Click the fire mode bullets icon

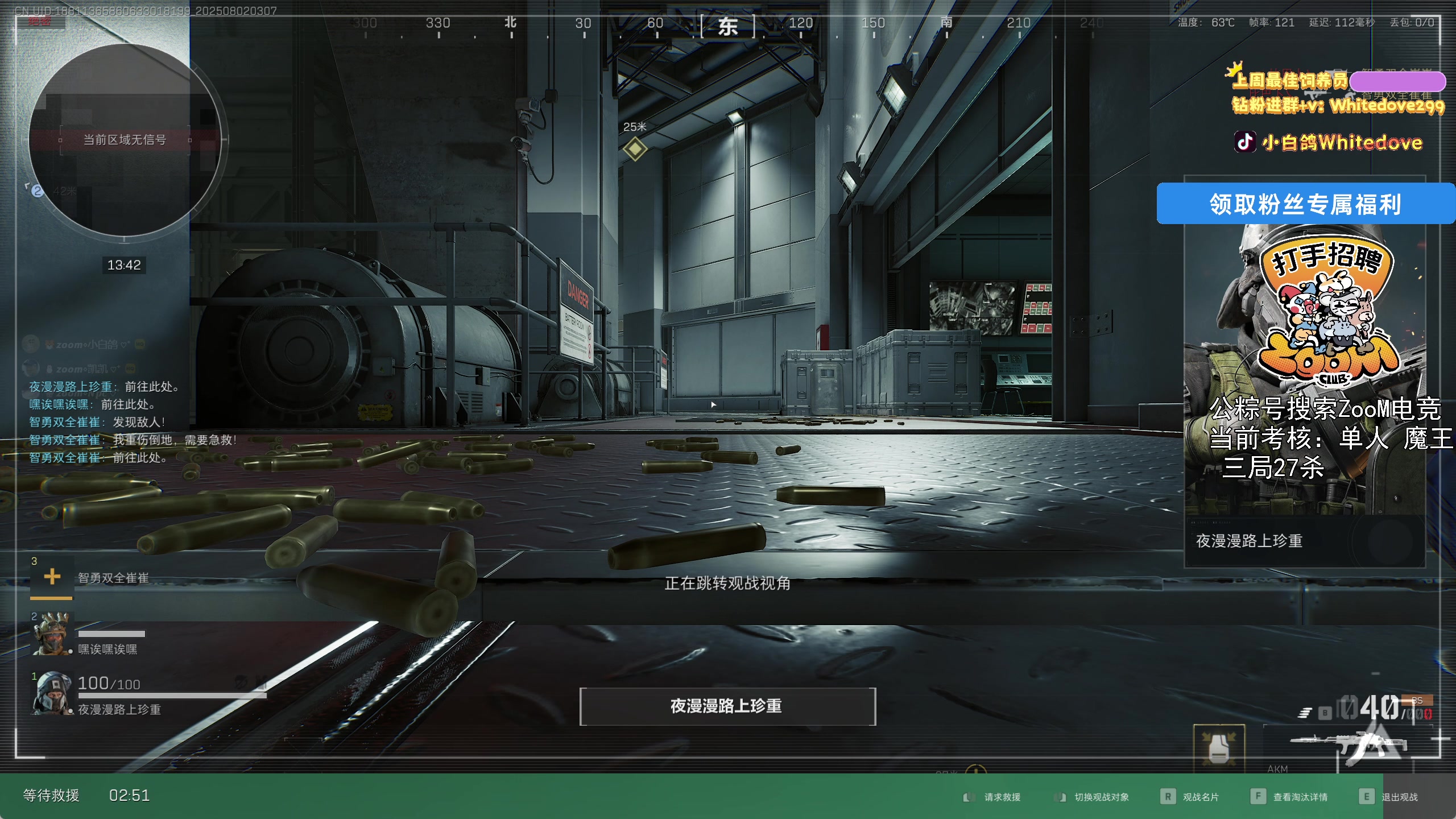(1304, 713)
